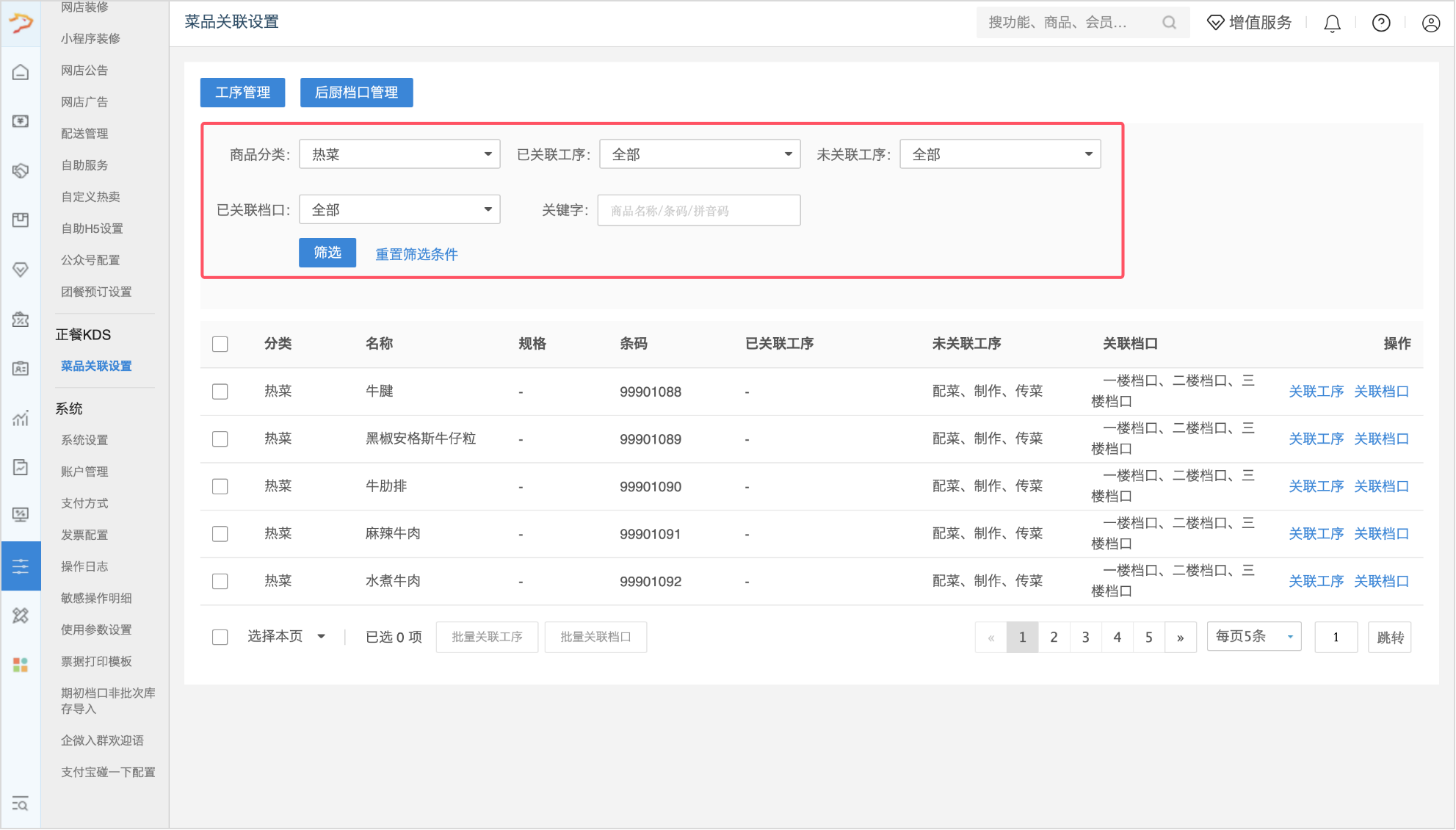Check the 牛肋排 row checkbox
The width and height of the screenshot is (1456, 830).
(220, 486)
